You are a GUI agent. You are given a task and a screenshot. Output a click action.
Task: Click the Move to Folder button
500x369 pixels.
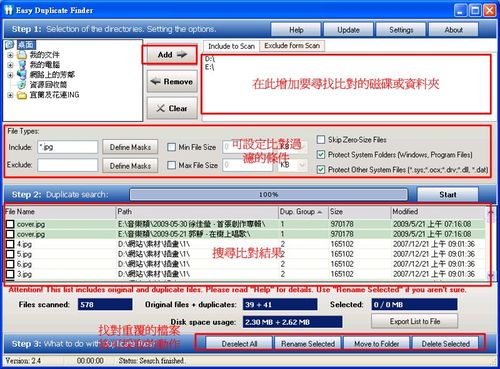377,344
